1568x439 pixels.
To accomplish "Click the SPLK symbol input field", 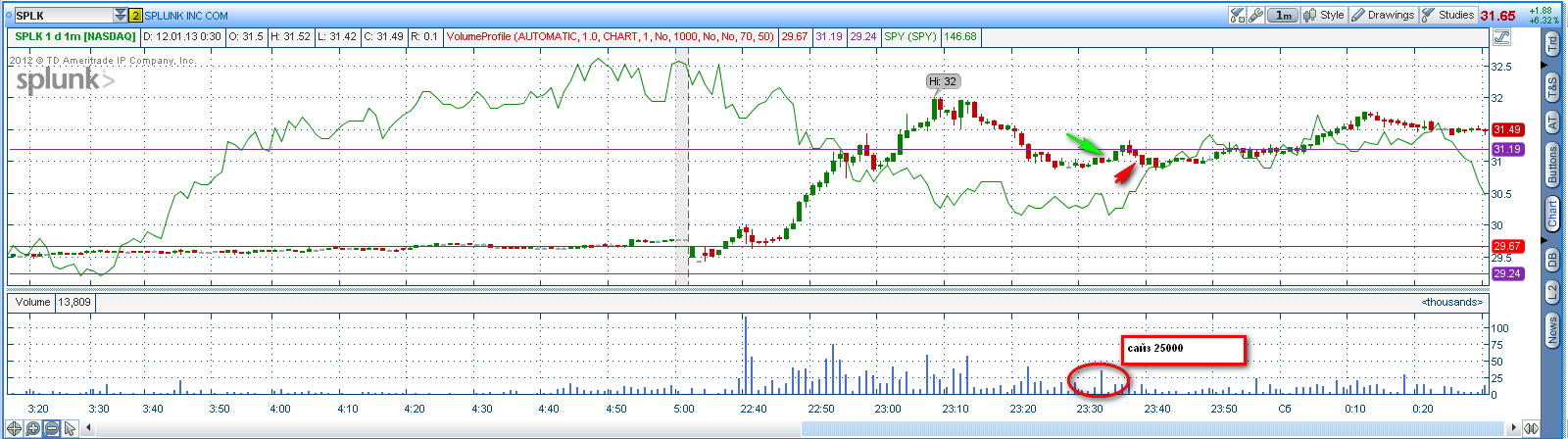I will (63, 16).
